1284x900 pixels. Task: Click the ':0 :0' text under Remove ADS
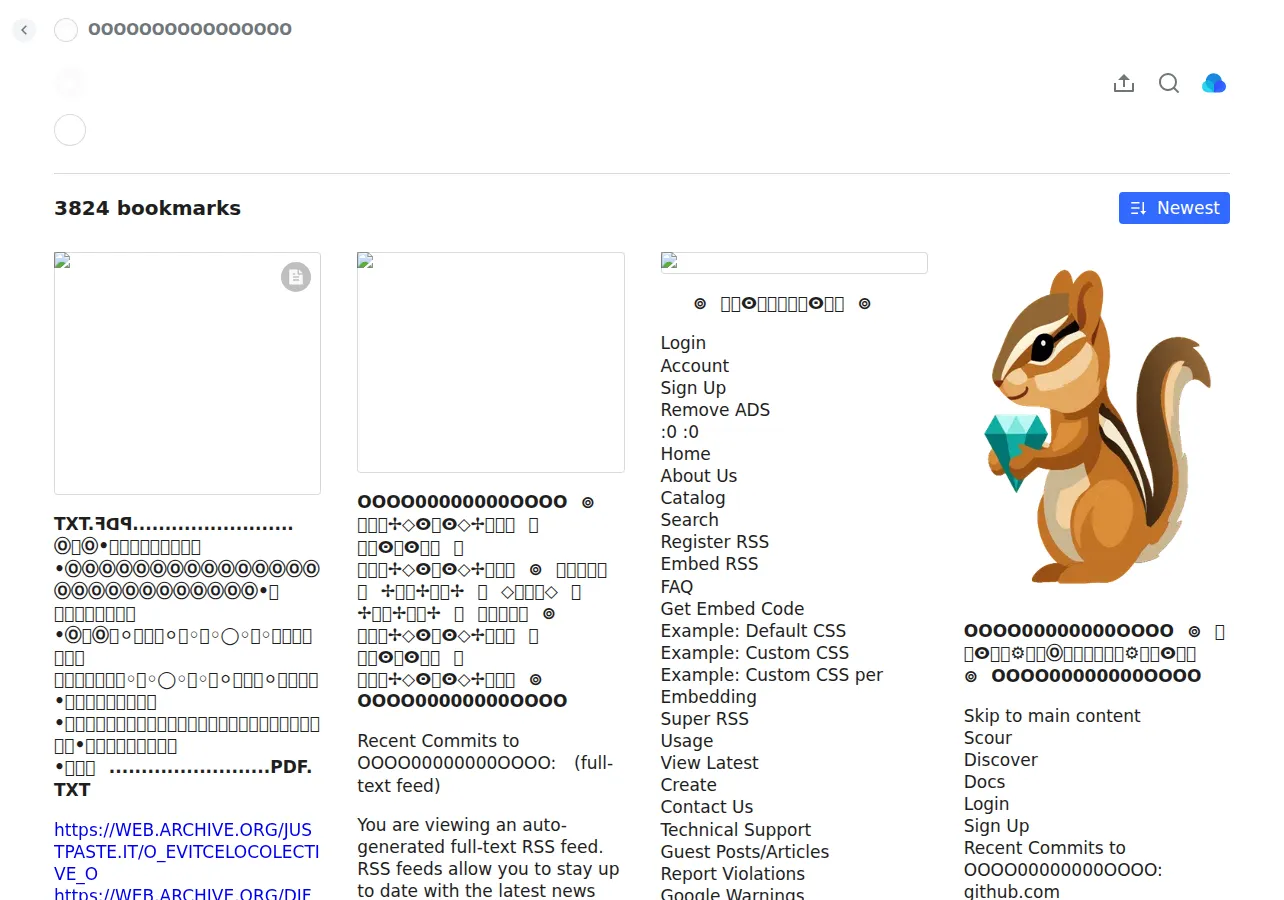click(680, 432)
